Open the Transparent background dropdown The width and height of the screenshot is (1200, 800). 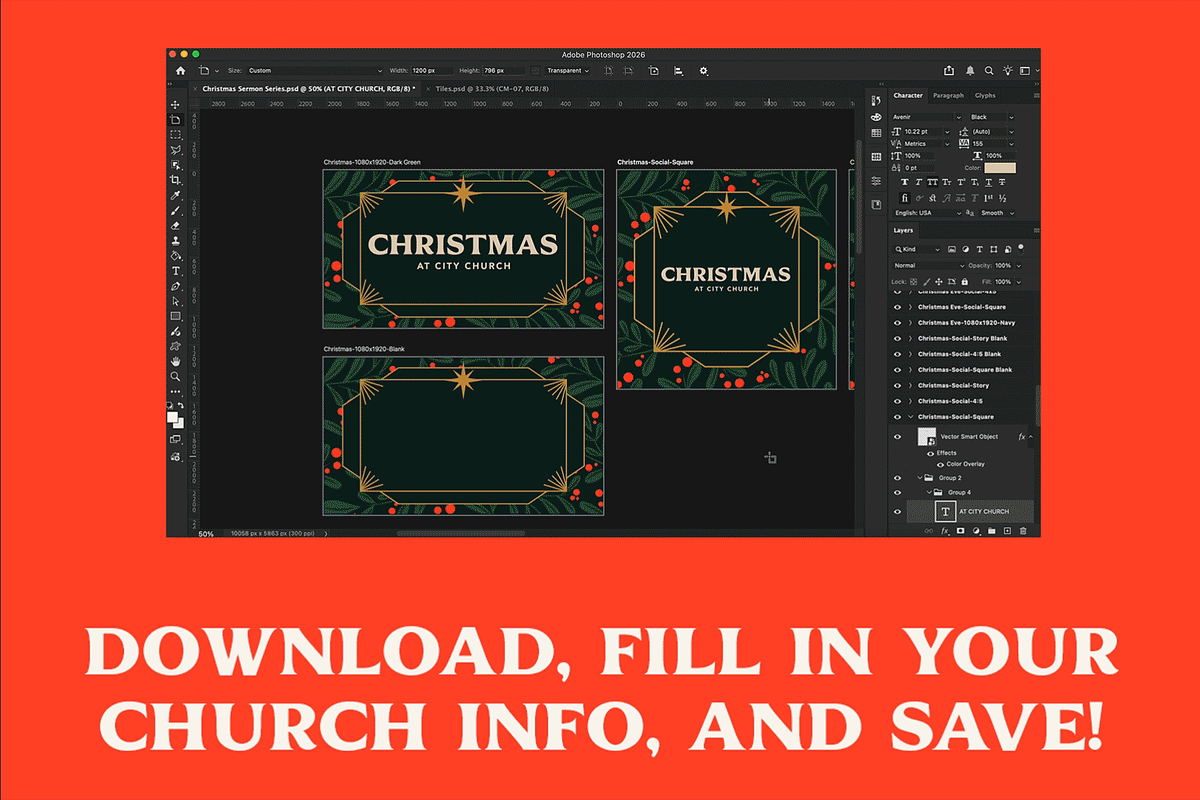coord(570,71)
